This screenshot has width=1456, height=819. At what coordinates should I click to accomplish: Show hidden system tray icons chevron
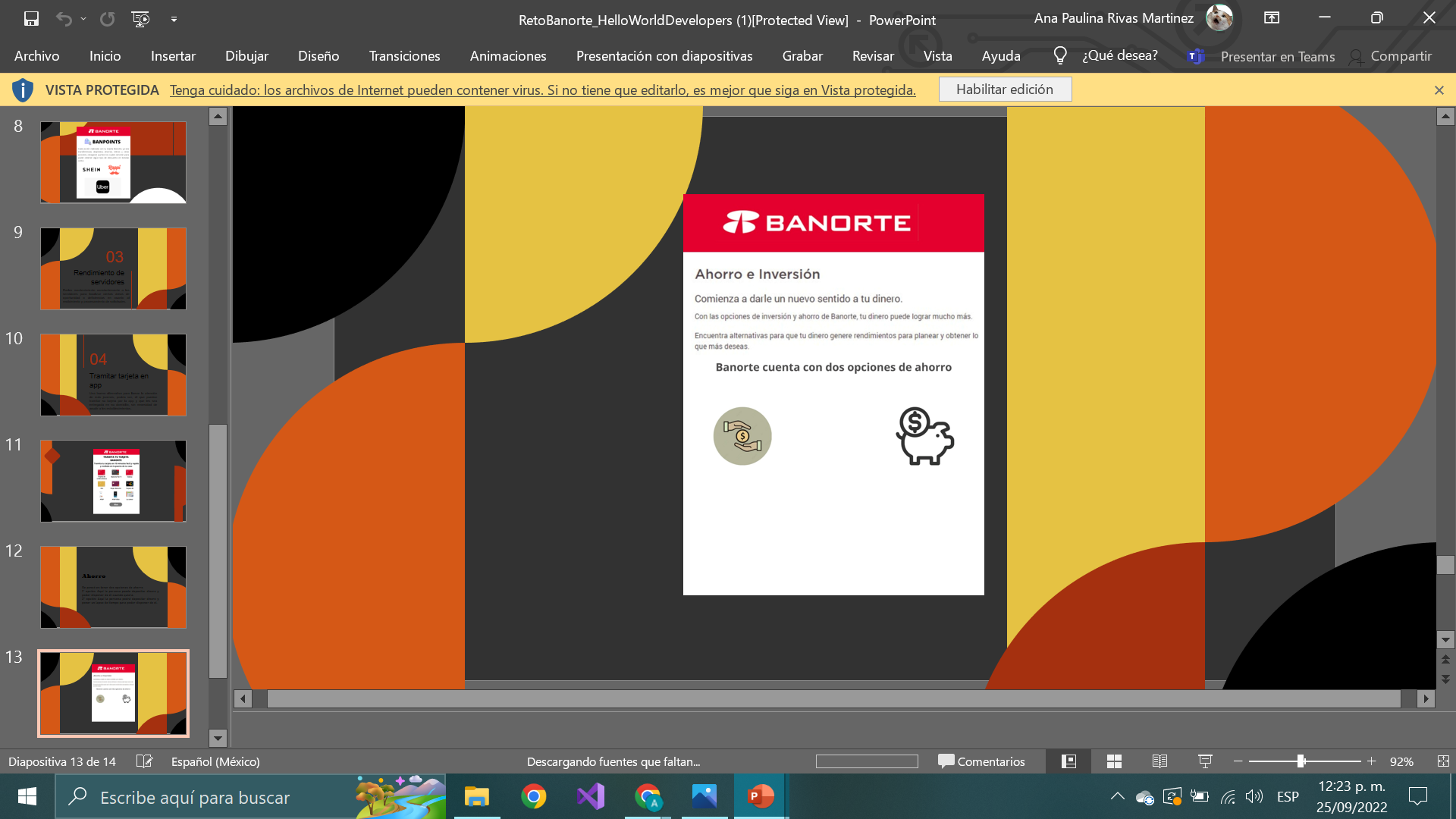click(x=1117, y=796)
